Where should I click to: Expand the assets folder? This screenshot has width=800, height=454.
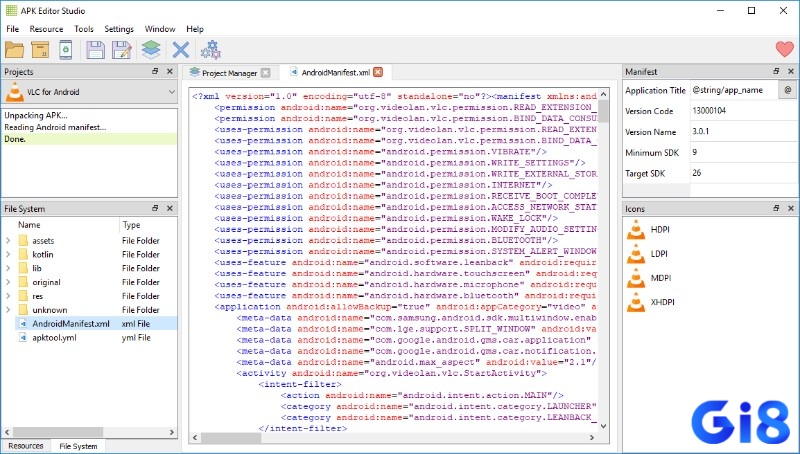8,240
